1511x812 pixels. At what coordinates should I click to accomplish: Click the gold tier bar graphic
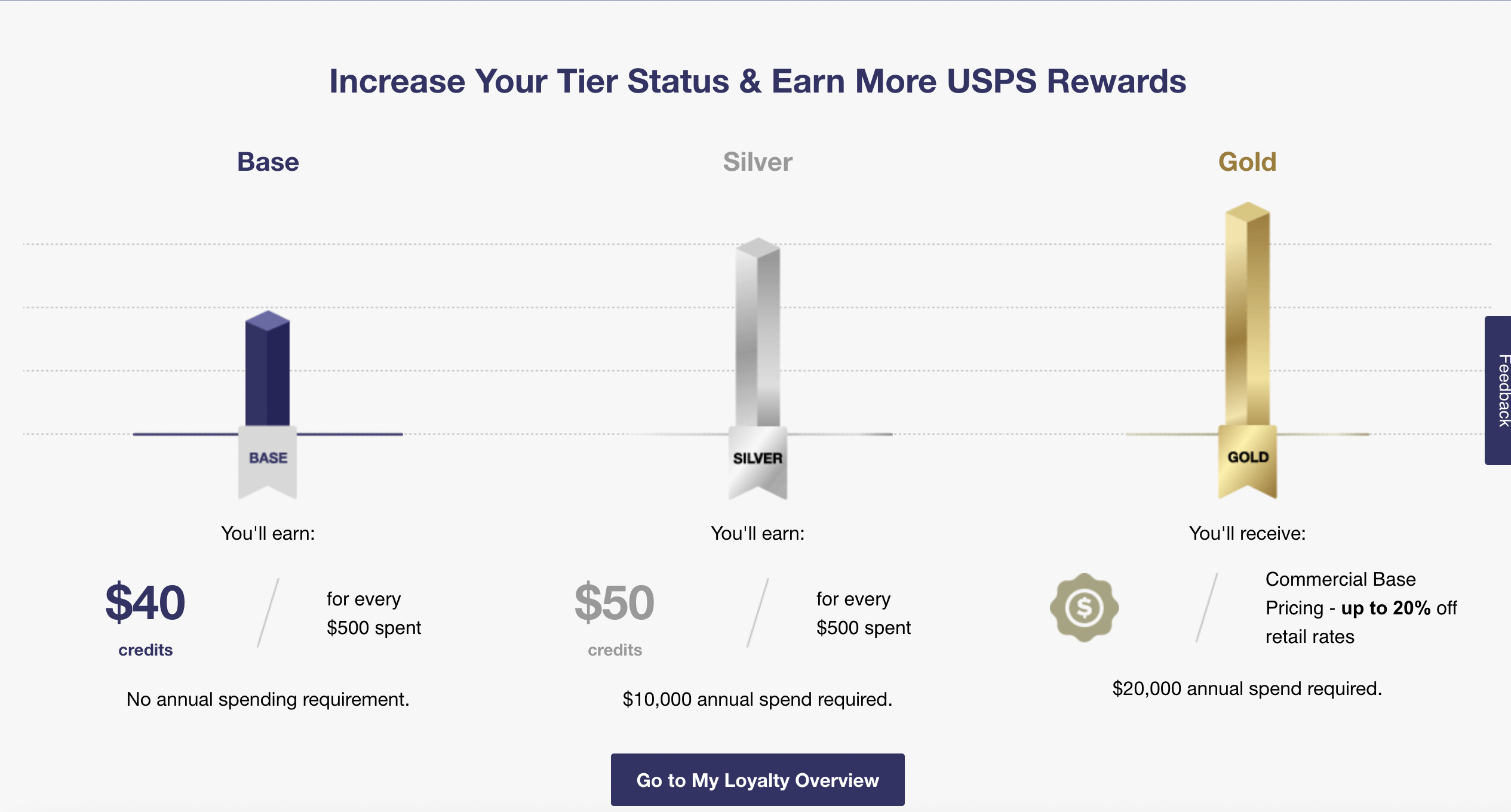pos(1247,316)
